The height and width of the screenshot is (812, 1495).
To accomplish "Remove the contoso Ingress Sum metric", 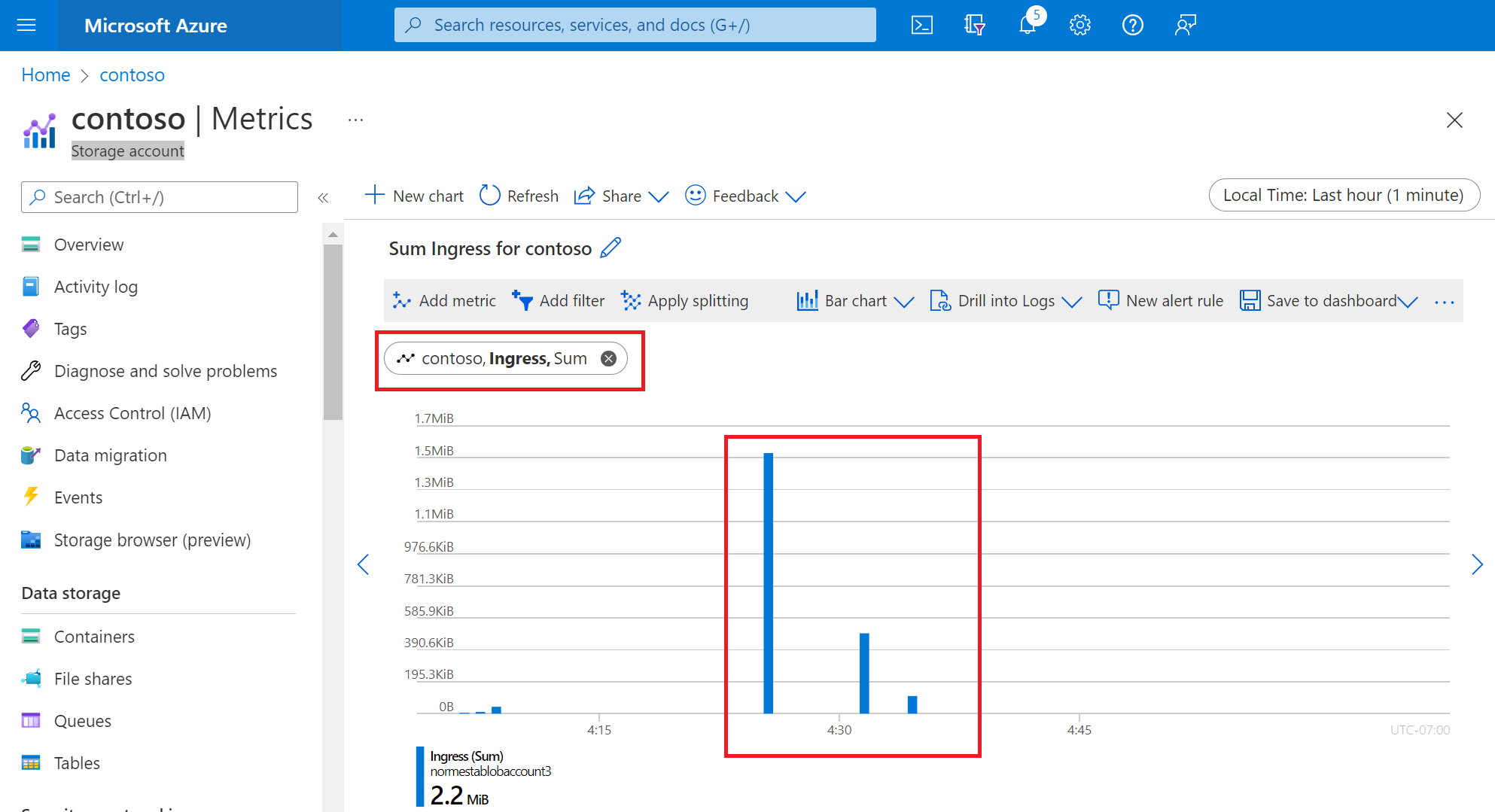I will (608, 359).
